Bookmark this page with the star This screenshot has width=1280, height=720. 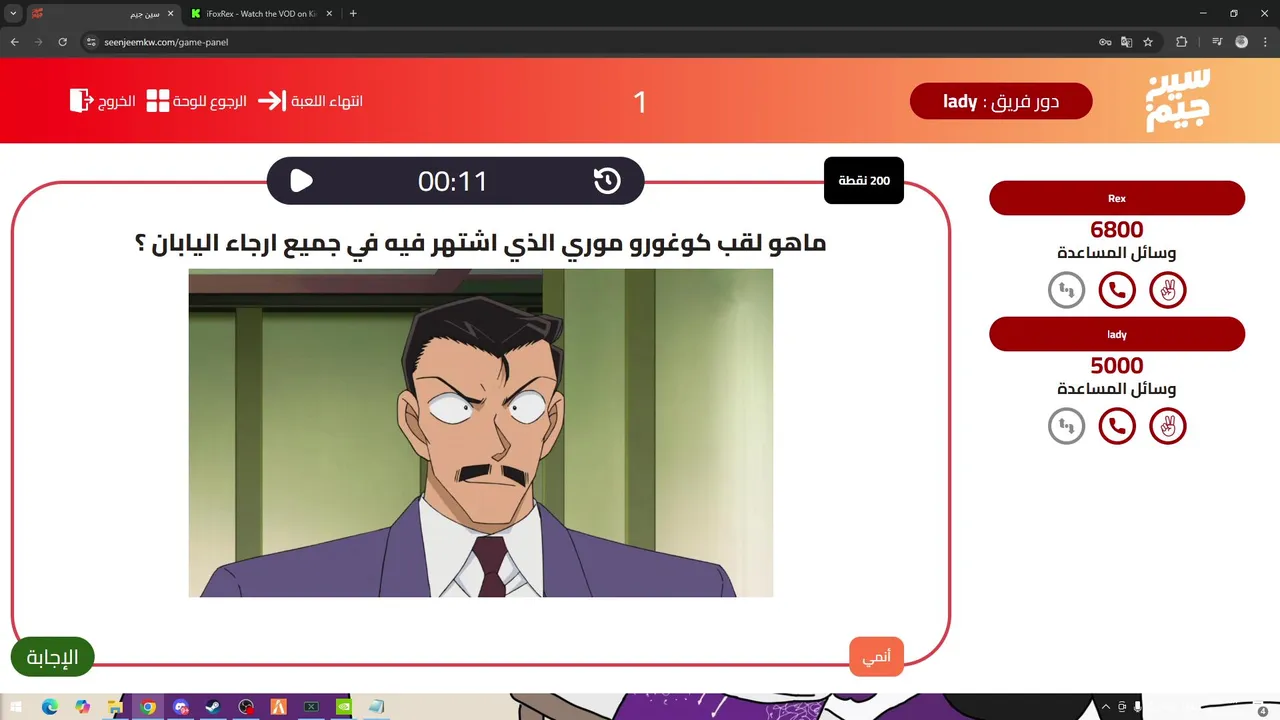(x=1148, y=42)
